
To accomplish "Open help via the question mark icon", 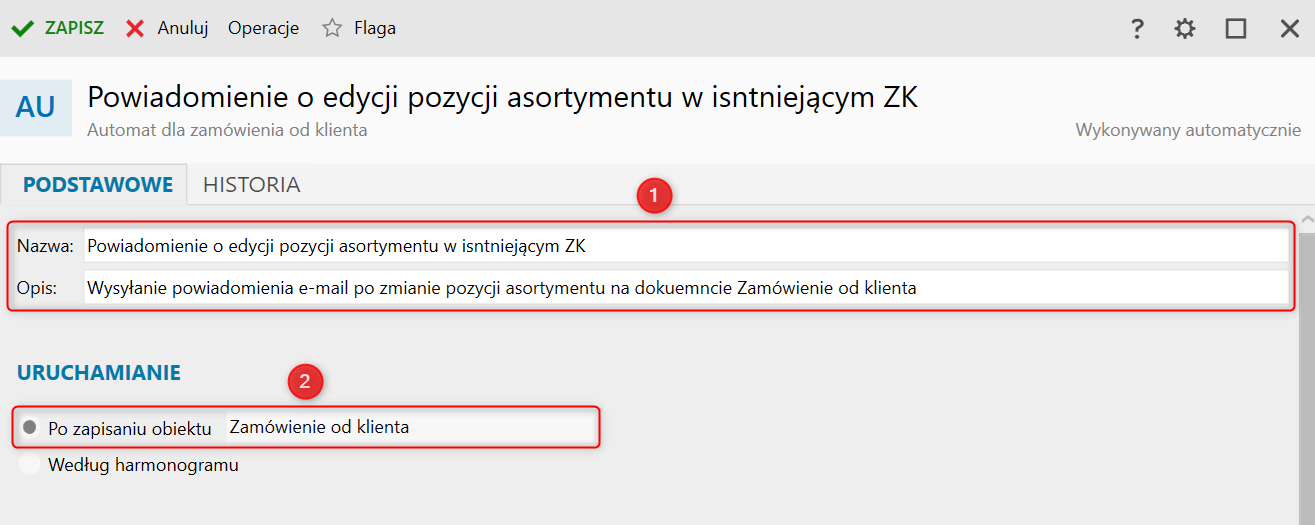I will pos(1137,29).
